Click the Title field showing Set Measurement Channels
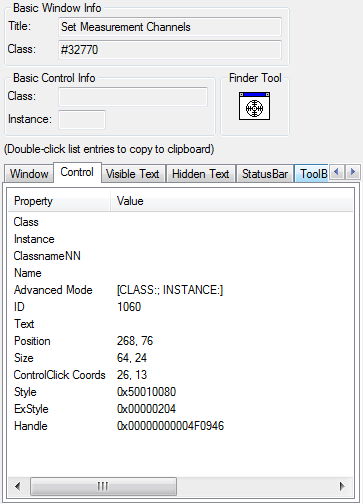This screenshot has height=504, width=363. pos(170,27)
